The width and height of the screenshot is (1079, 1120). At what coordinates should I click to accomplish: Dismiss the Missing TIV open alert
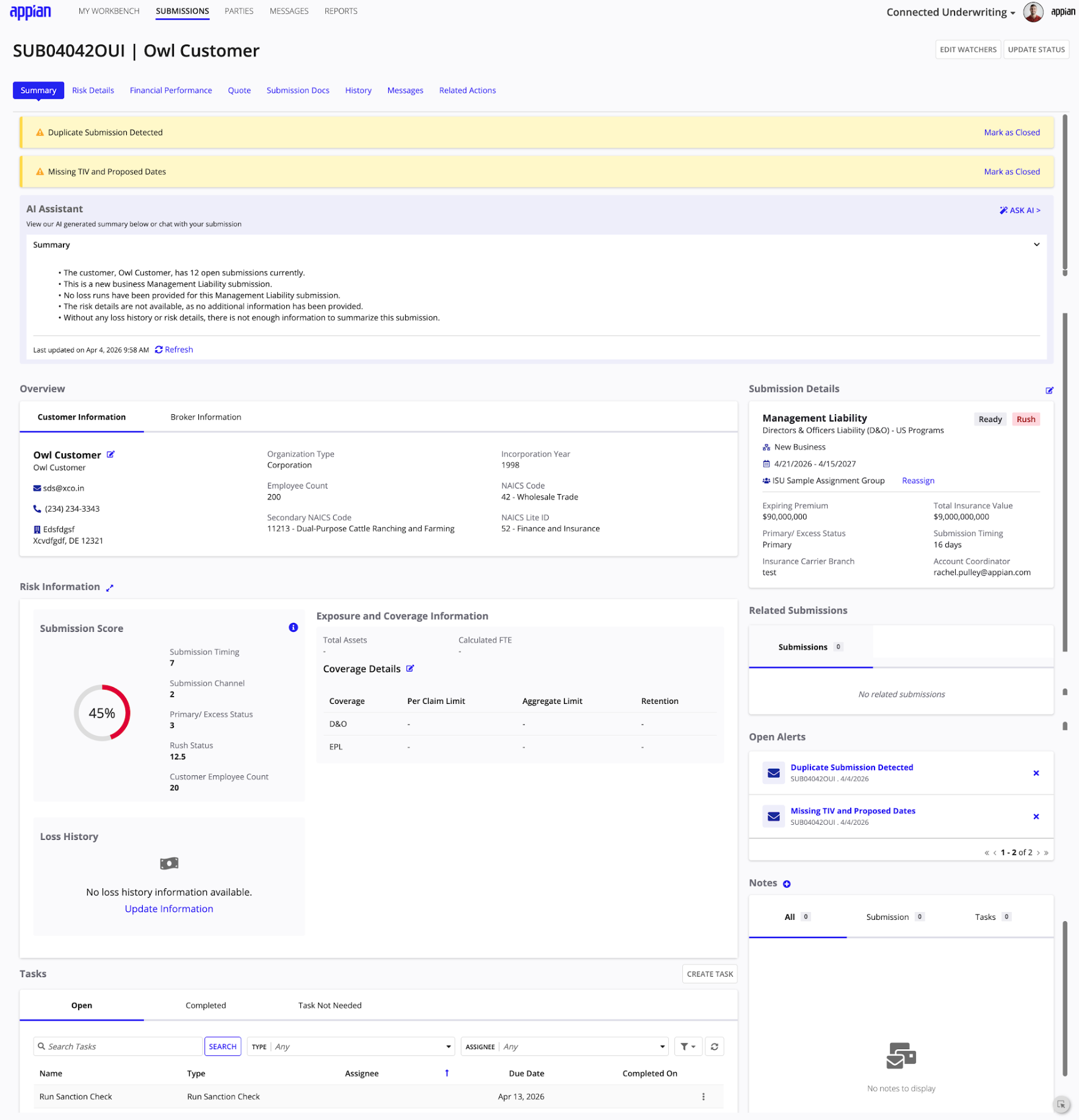coord(1036,816)
